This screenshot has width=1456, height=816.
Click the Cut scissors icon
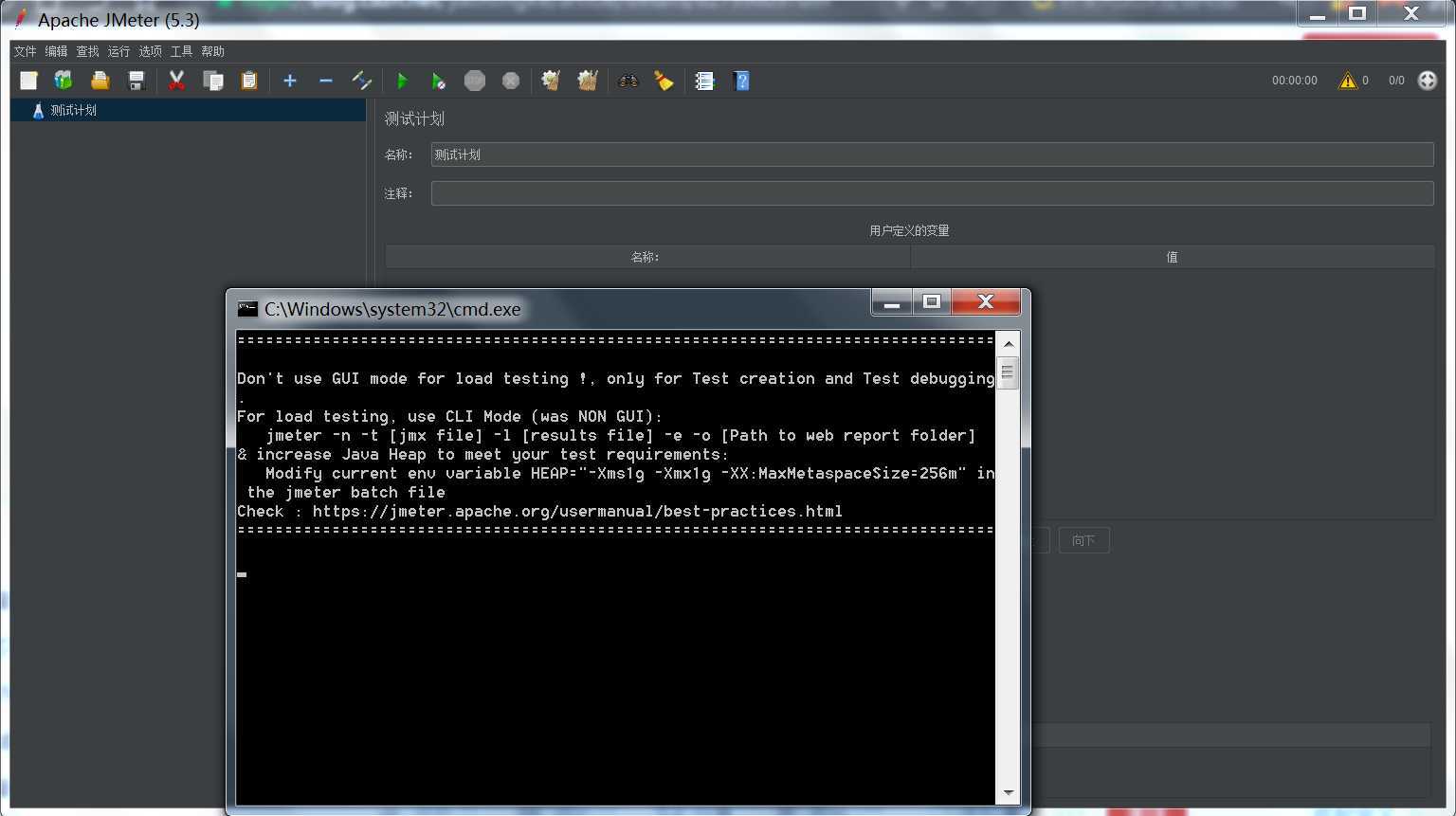pos(176,81)
